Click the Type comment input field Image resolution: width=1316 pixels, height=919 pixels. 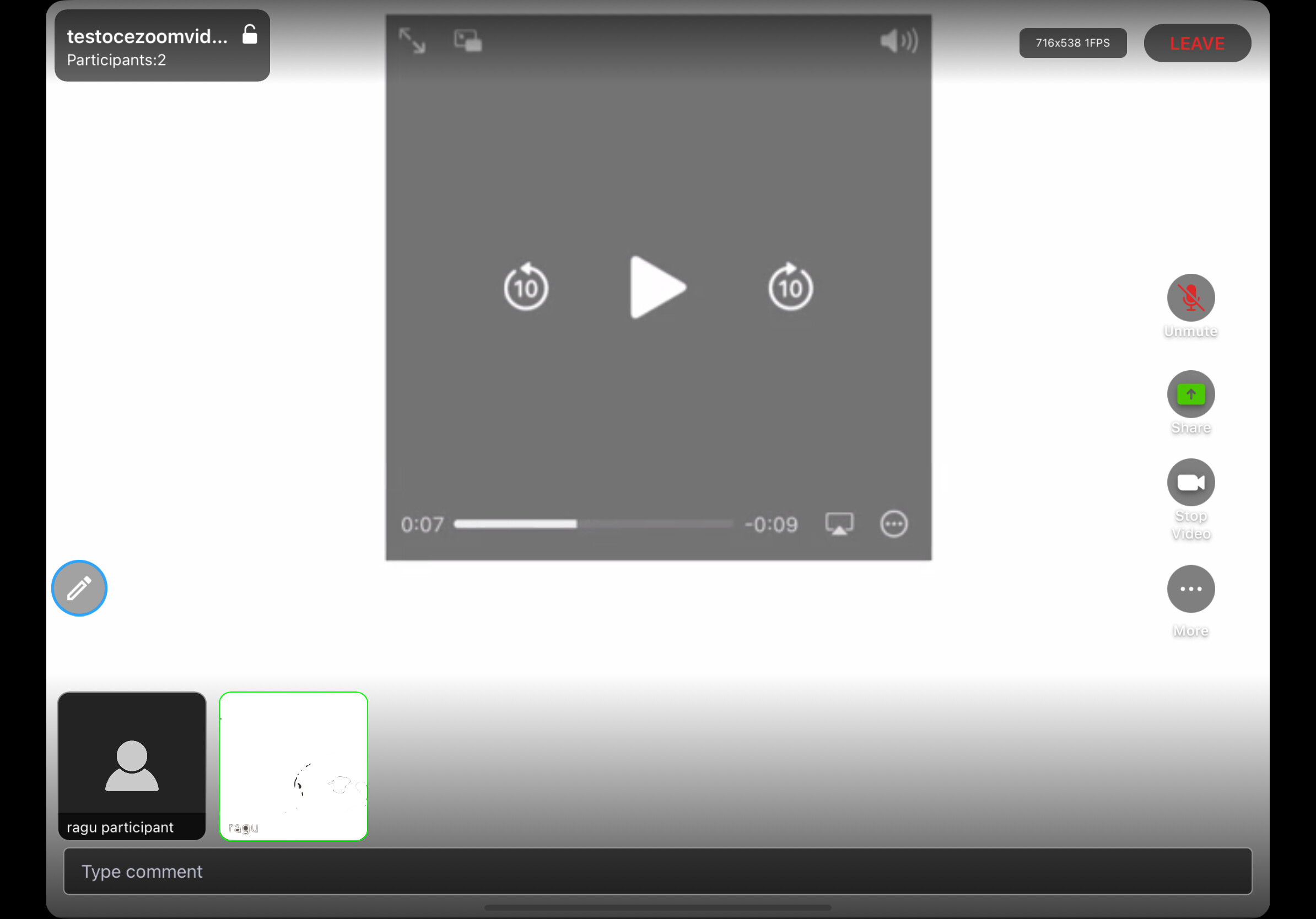[657, 871]
